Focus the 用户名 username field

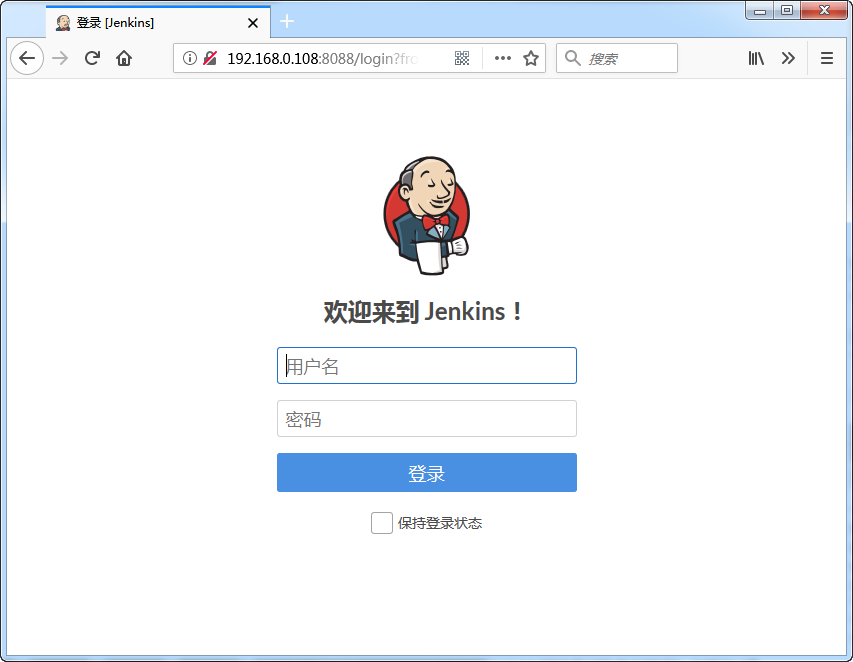426,366
